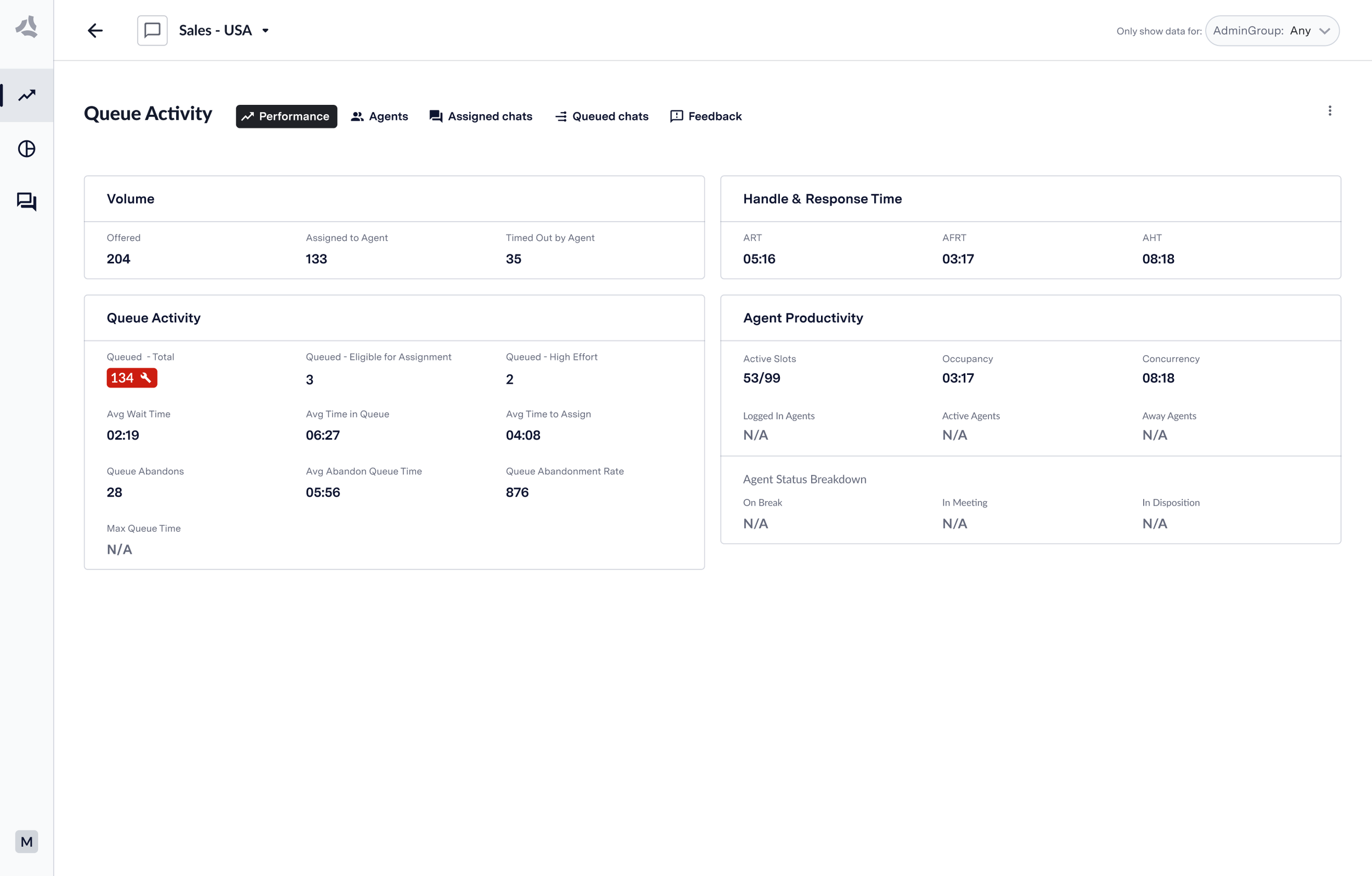Click the Offered value 204
1372x876 pixels.
tap(119, 259)
